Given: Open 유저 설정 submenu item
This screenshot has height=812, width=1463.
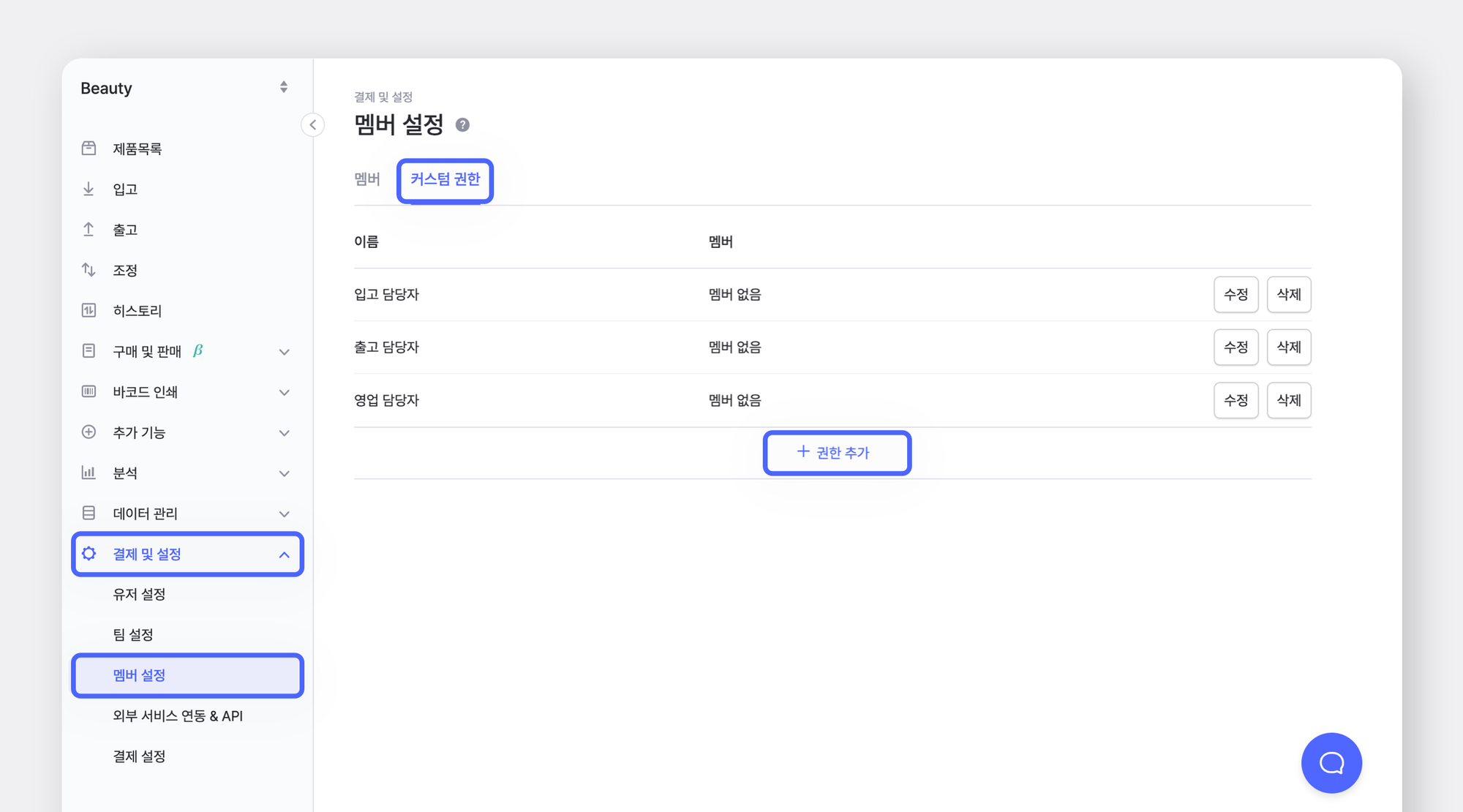Looking at the screenshot, I should (188, 594).
